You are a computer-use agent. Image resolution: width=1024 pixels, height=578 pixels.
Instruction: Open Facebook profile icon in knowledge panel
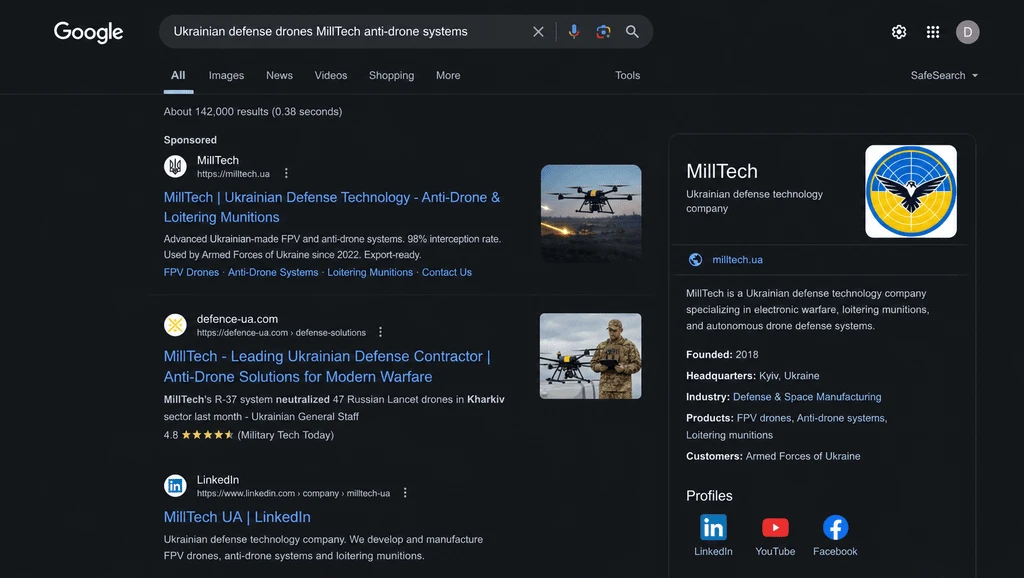point(835,527)
